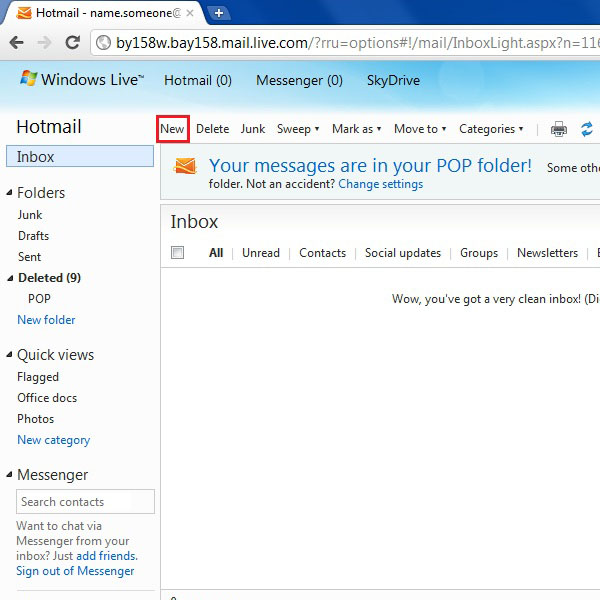Viewport: 600px width, 600px height.
Task: Open the POP subfolder
Action: [x=39, y=298]
